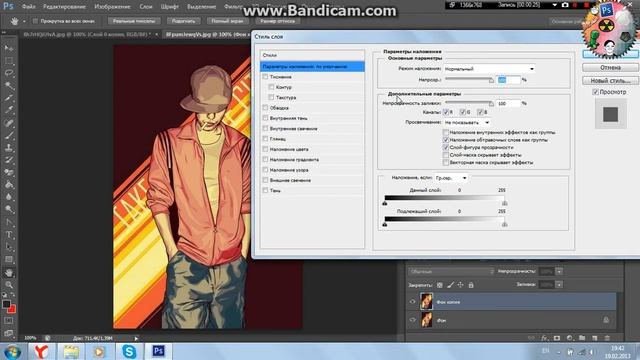The image size is (640, 360).
Task: Select the Eyedropper tool
Action: [9, 110]
